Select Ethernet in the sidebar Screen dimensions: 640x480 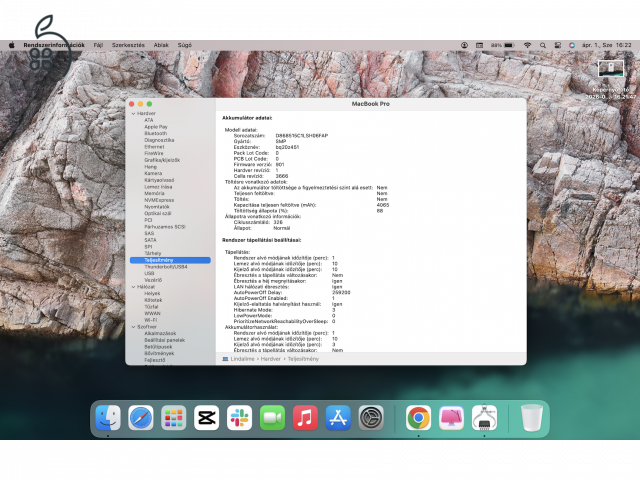click(154, 147)
